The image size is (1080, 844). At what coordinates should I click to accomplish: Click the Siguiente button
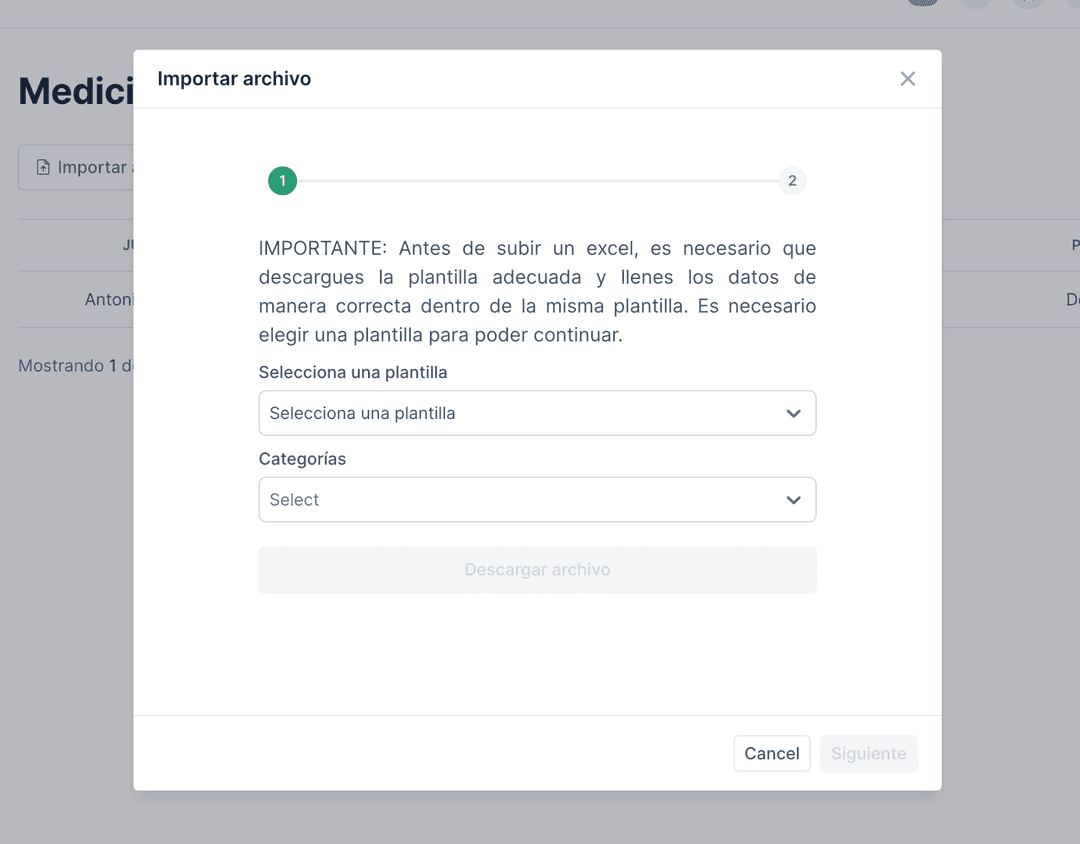click(x=868, y=754)
